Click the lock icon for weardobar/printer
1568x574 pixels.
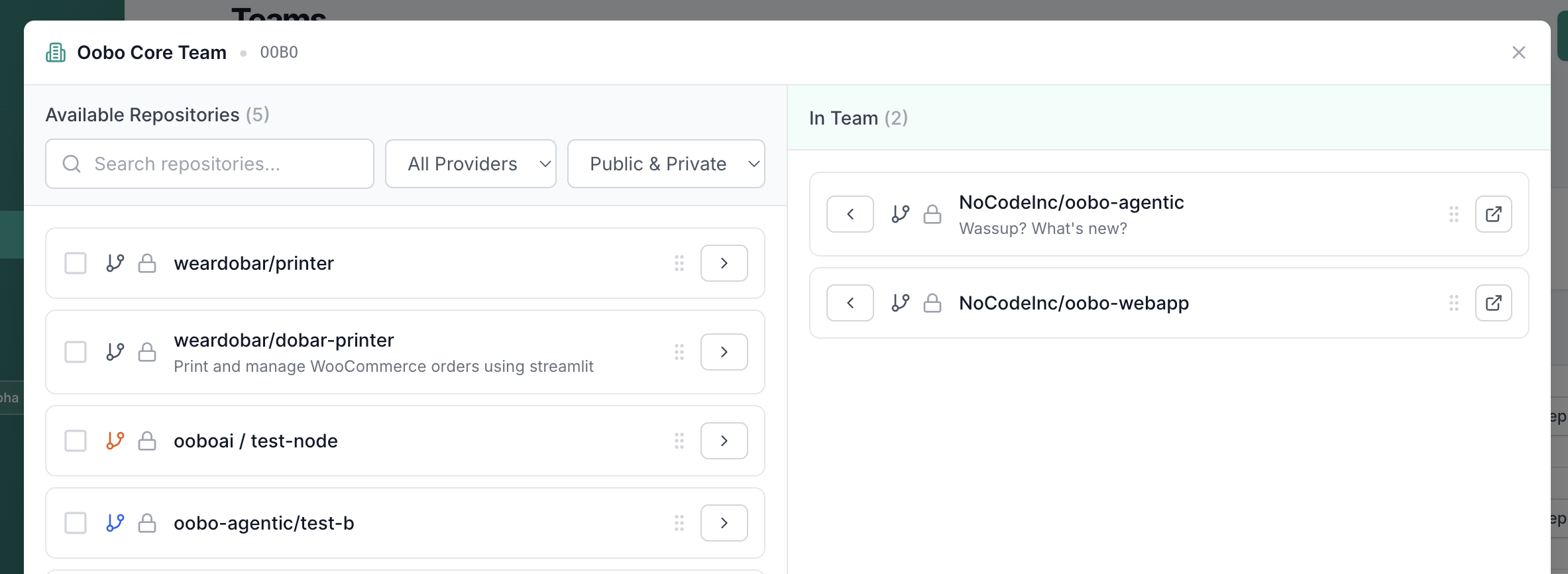(147, 263)
